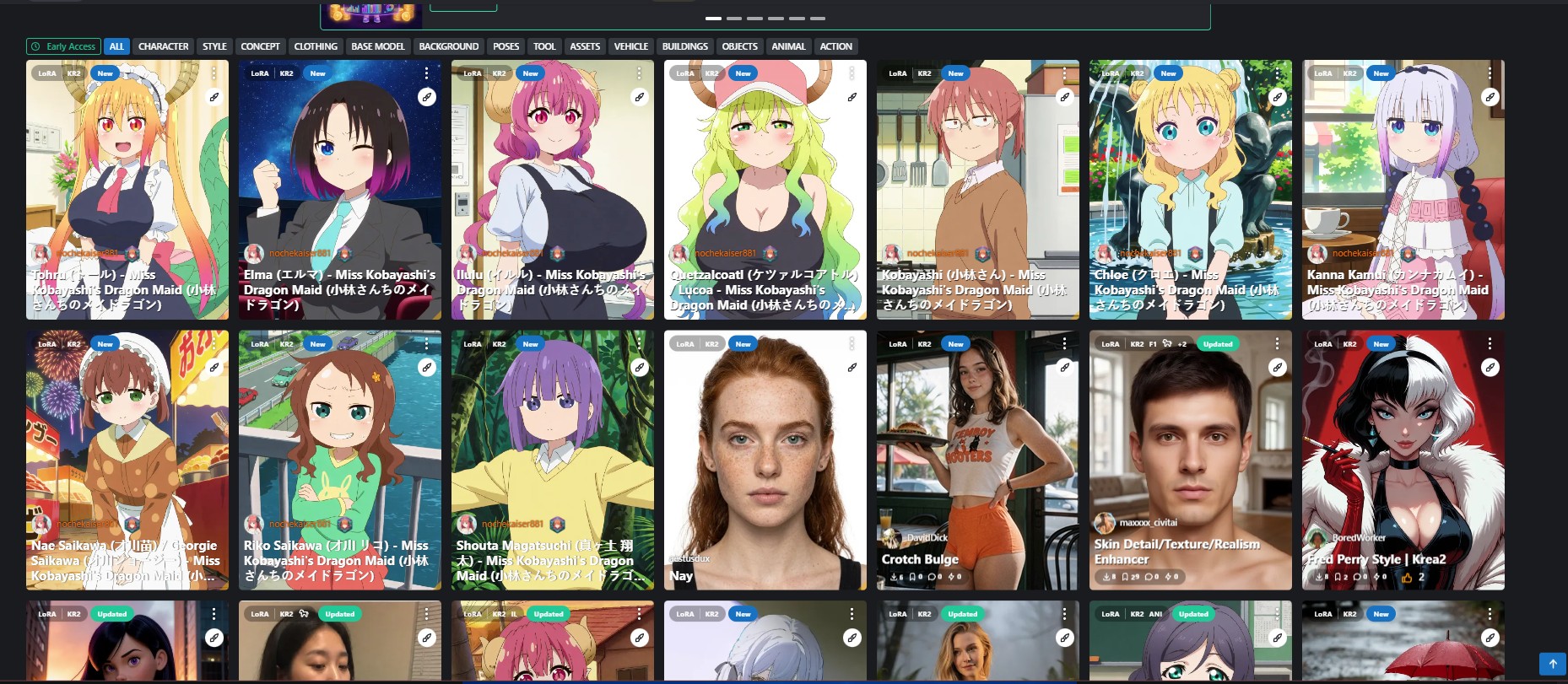The height and width of the screenshot is (684, 1568).
Task: Click the link icon on the Skin Detail card
Action: (1278, 368)
